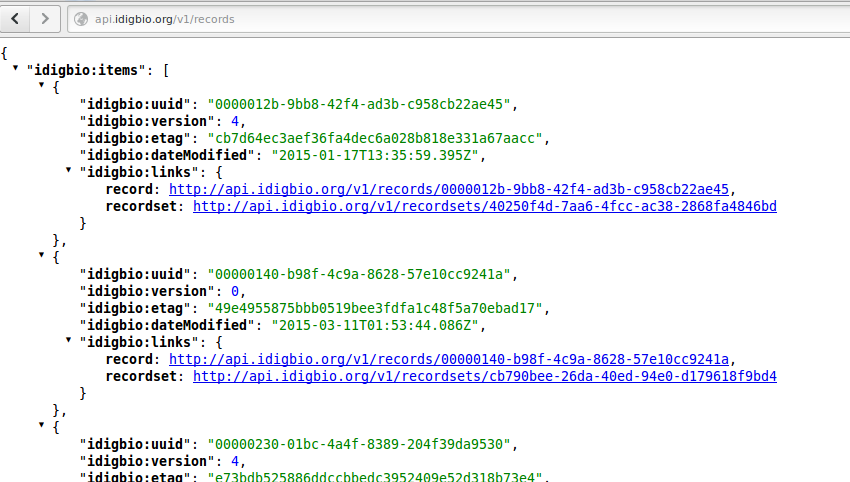This screenshot has height=482, width=850.
Task: Click "idigbio:etag" key of the 00000140 record
Action: click(135, 309)
